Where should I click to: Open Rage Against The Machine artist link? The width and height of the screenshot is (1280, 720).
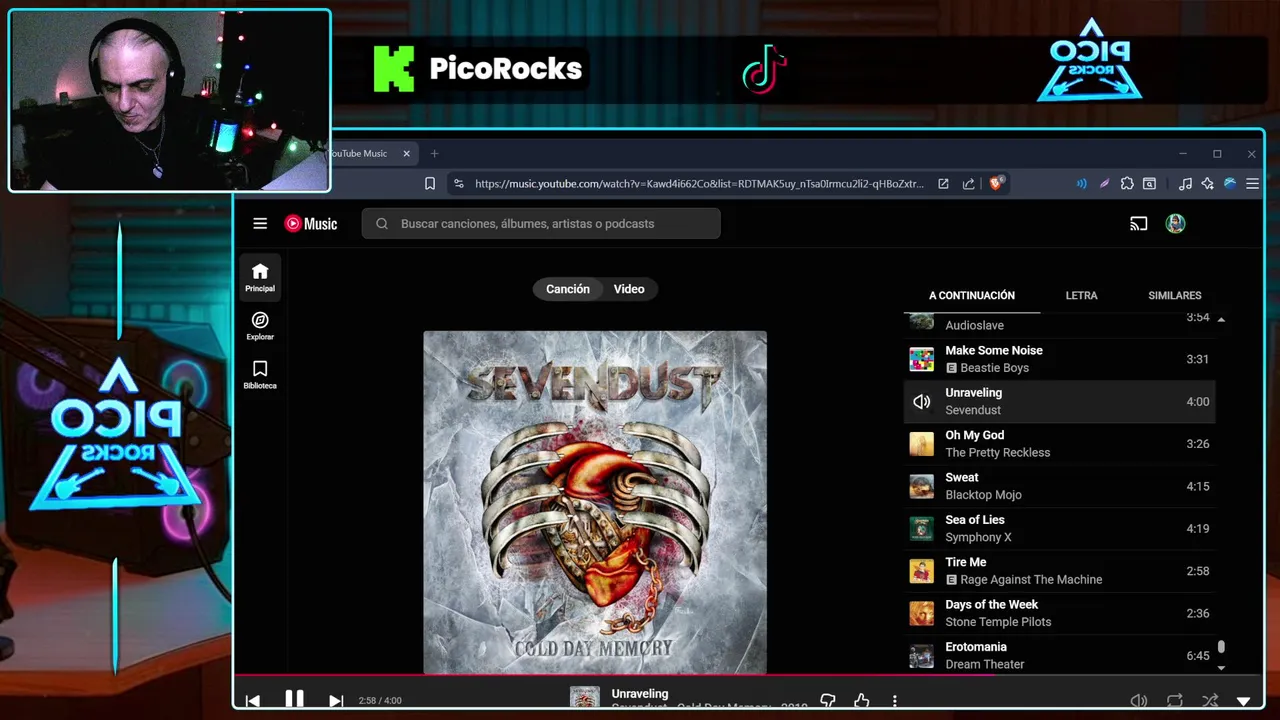[x=1031, y=580]
